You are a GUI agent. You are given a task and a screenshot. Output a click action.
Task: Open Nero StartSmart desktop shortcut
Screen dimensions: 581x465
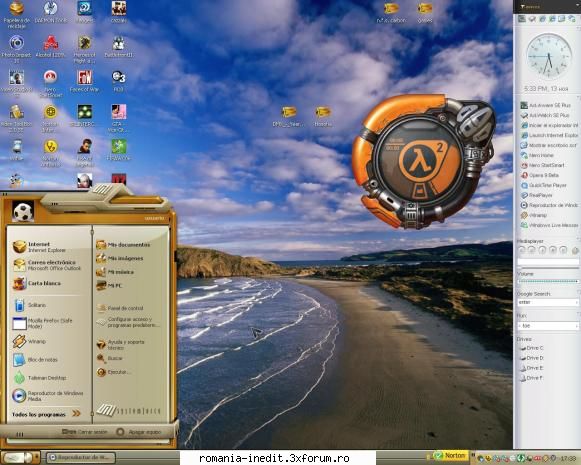pyautogui.click(x=50, y=83)
